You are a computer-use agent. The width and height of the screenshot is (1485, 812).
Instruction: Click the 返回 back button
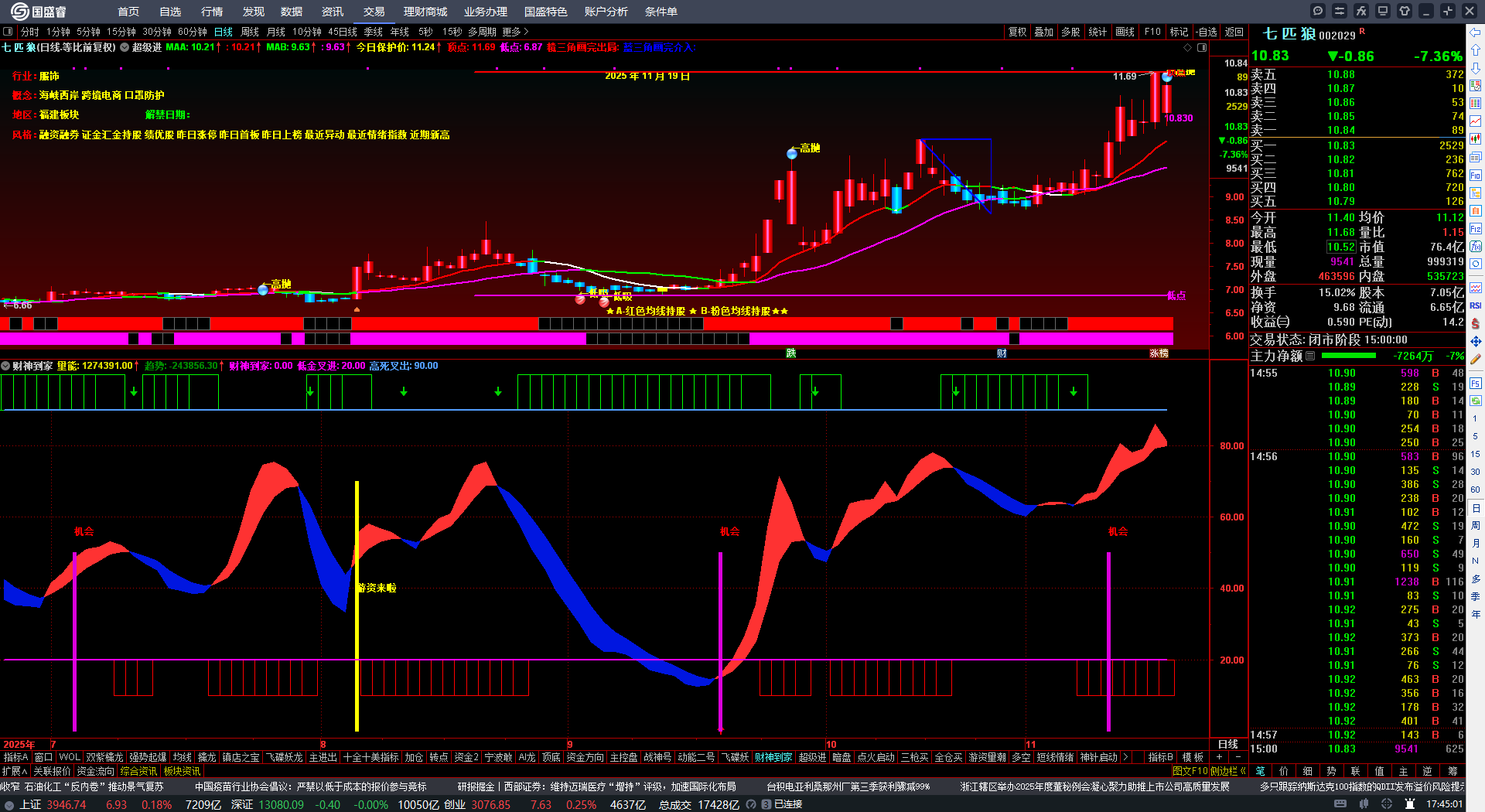tap(1234, 32)
